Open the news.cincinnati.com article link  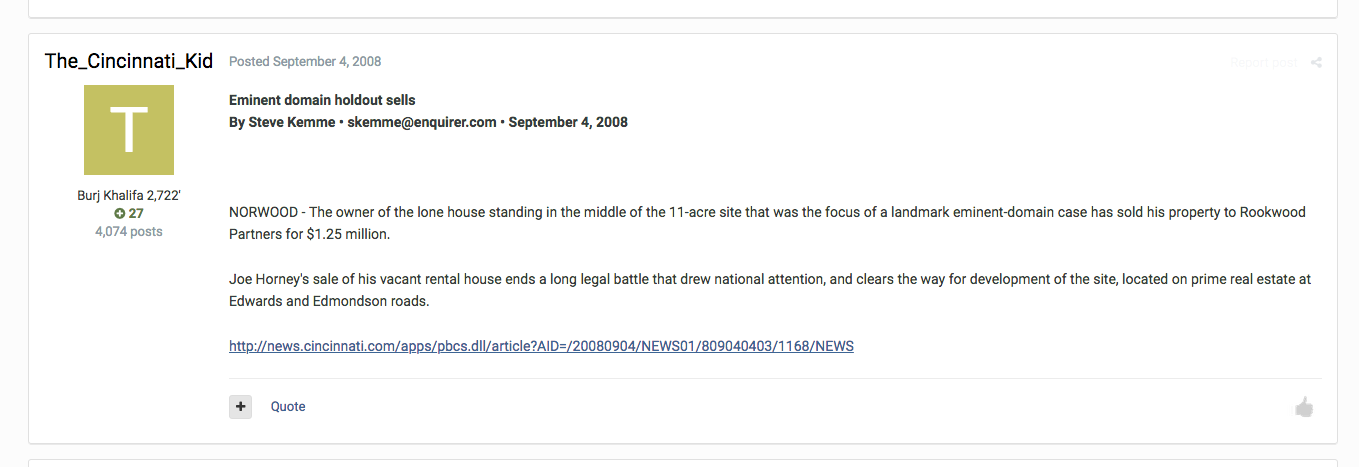click(541, 347)
